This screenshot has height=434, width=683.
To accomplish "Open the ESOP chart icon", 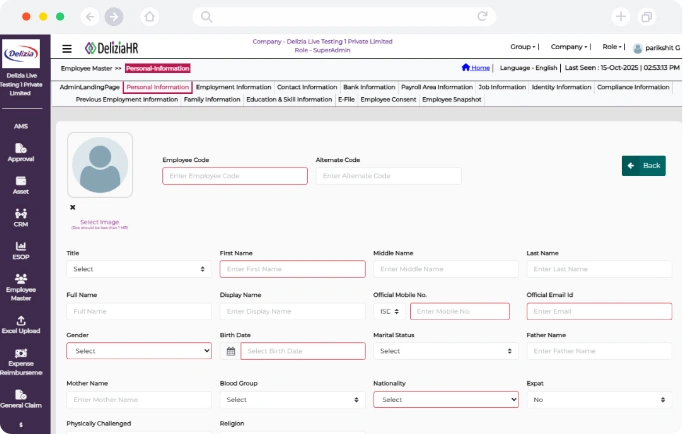I will tap(21, 250).
